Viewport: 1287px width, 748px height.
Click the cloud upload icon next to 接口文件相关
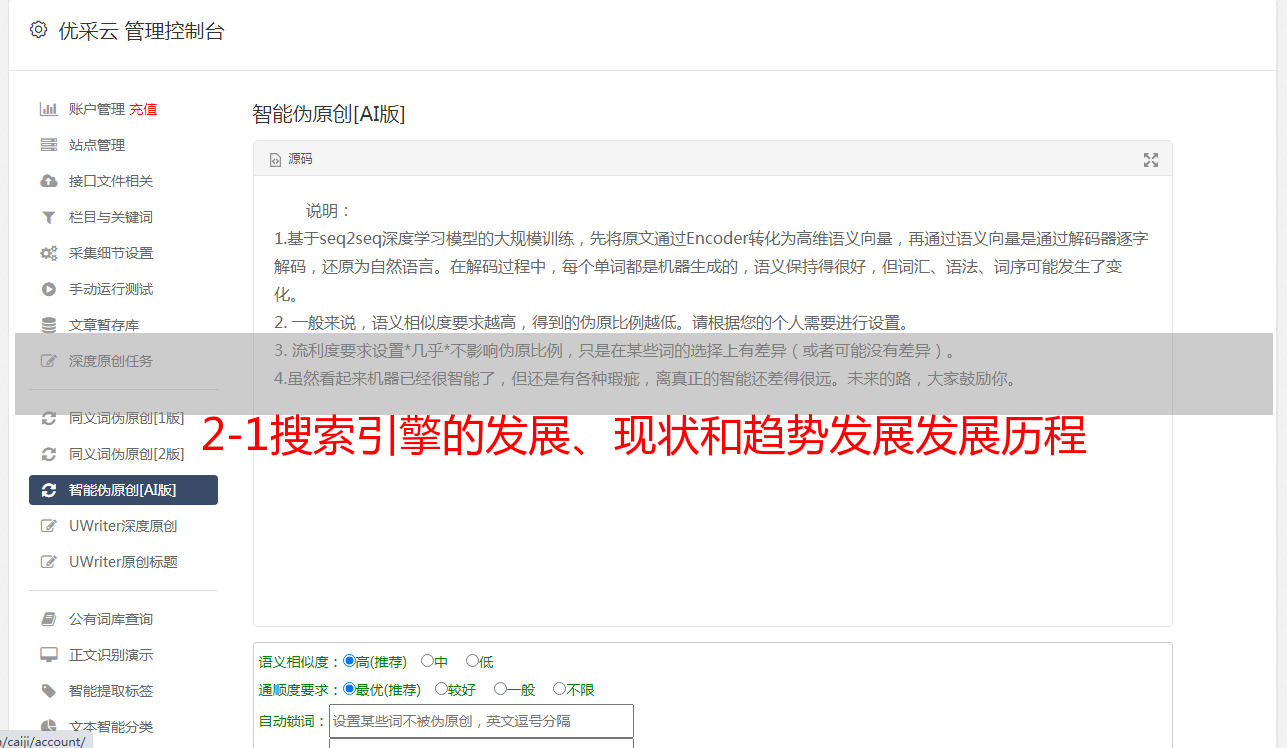(x=48, y=181)
